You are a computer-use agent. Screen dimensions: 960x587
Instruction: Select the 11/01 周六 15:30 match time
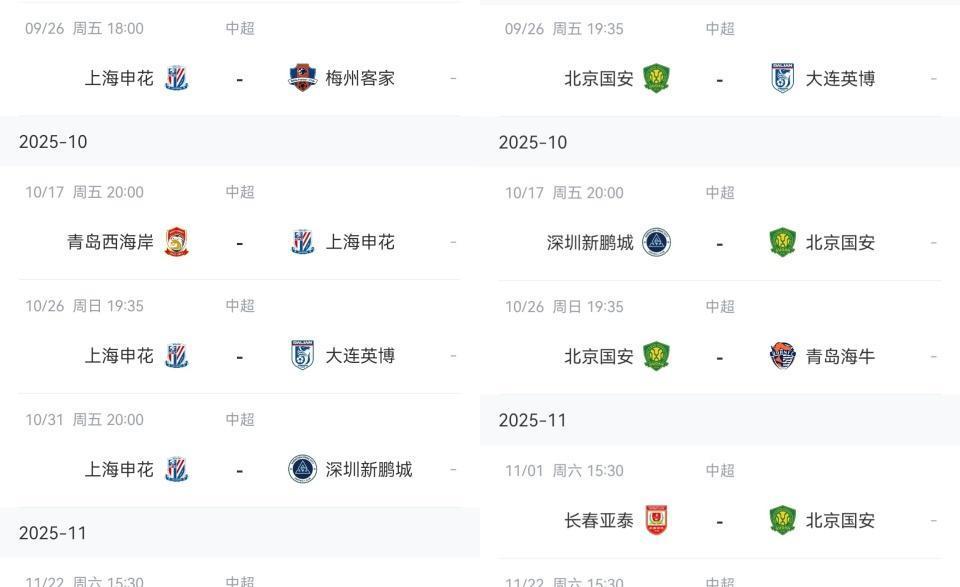coord(564,471)
